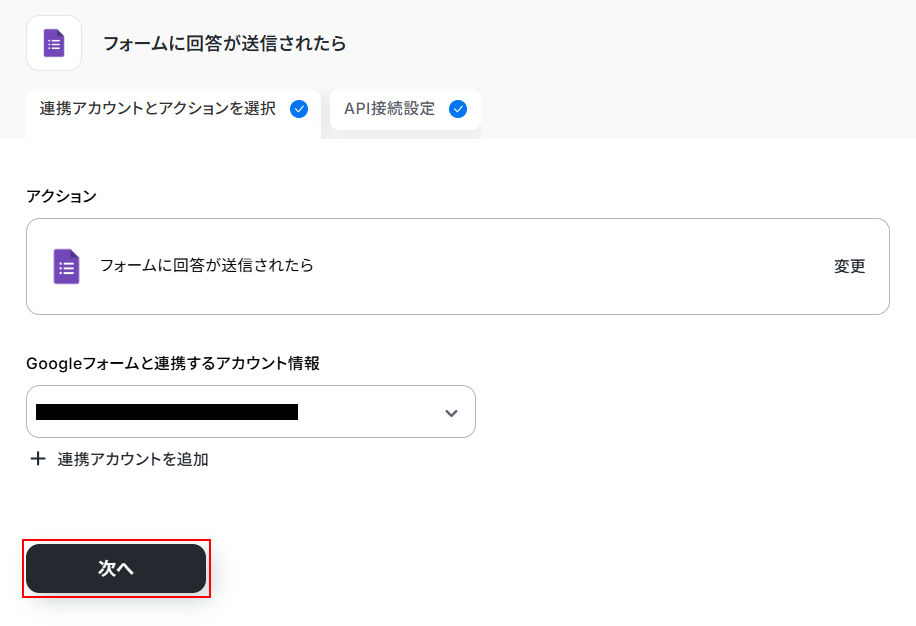Click the page header title フォームに回答が送信されたら
The width and height of the screenshot is (916, 626).
click(224, 43)
